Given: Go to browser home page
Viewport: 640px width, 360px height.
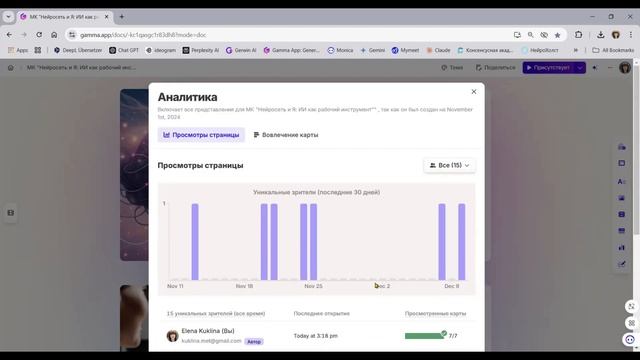Looking at the screenshot, I should click(x=54, y=35).
